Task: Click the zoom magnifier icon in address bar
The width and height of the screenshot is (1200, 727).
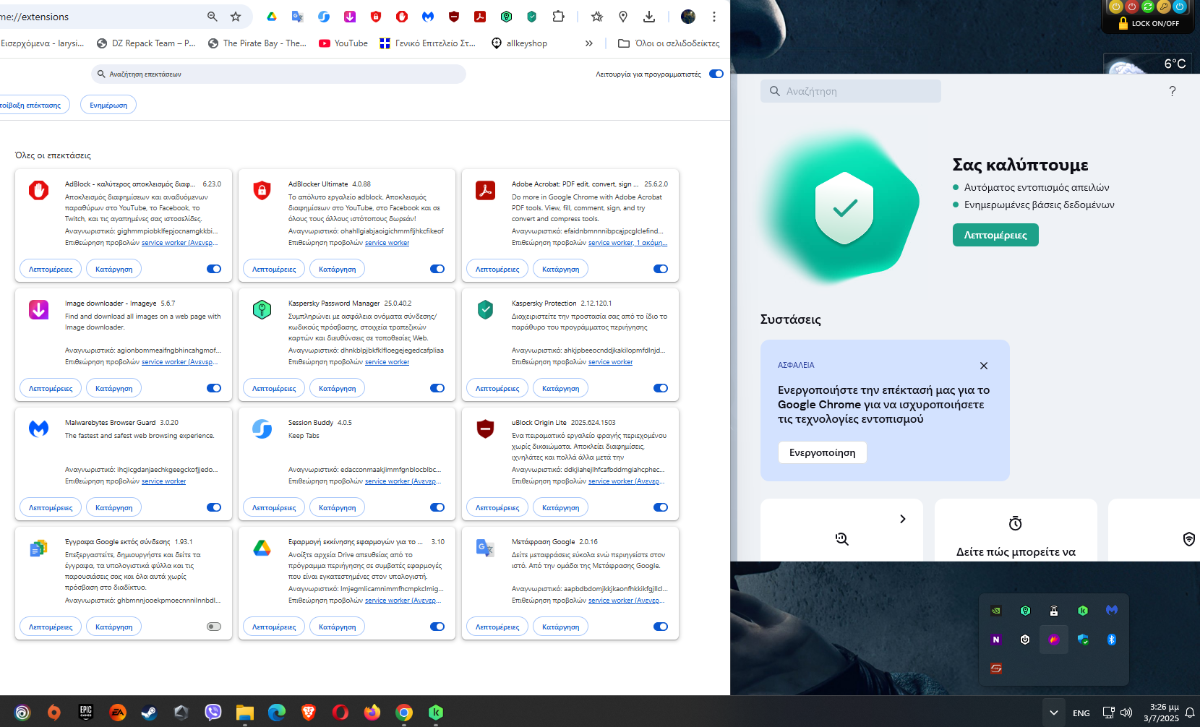Action: click(x=212, y=17)
